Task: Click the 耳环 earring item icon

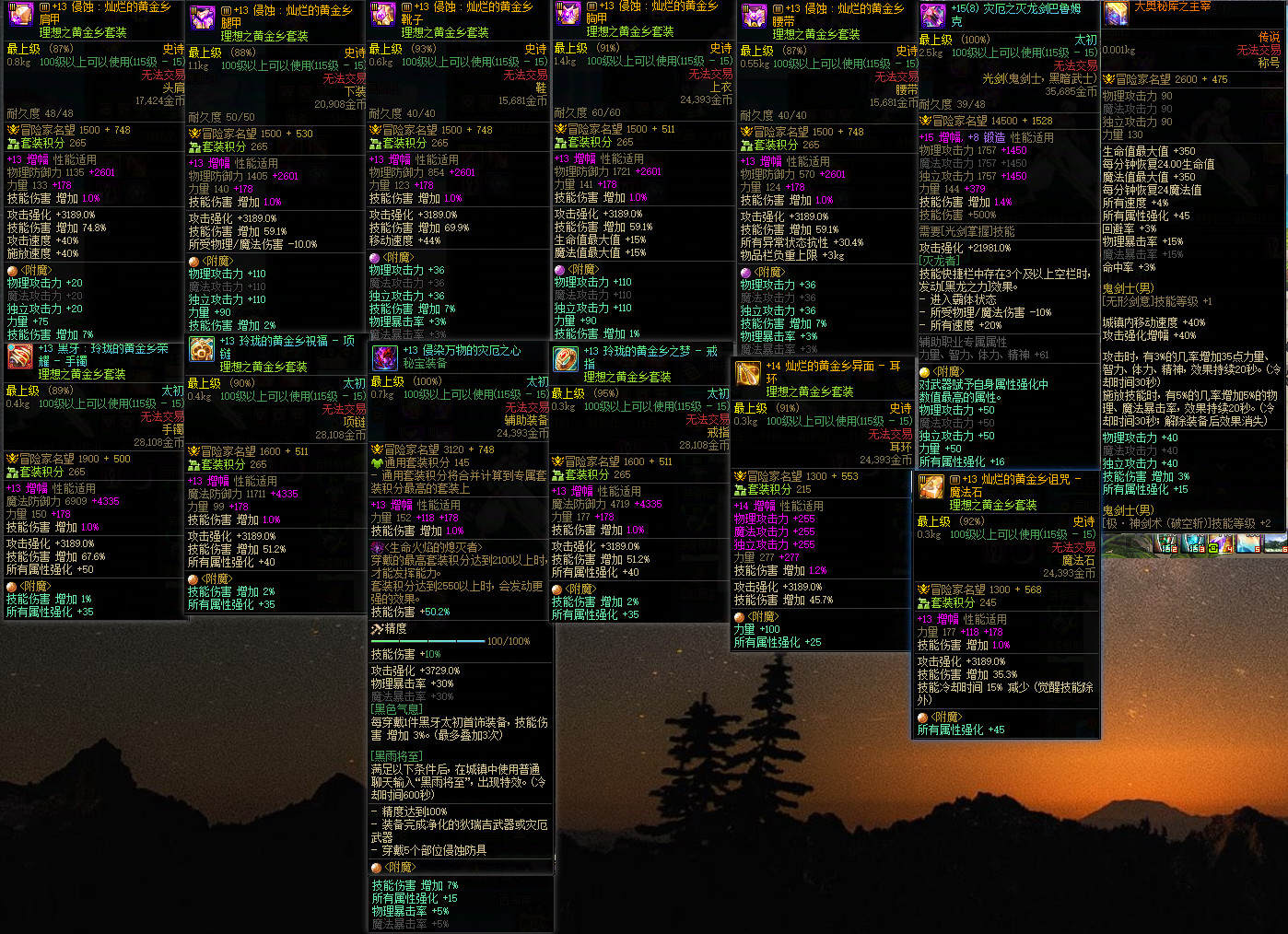Action: click(x=747, y=373)
